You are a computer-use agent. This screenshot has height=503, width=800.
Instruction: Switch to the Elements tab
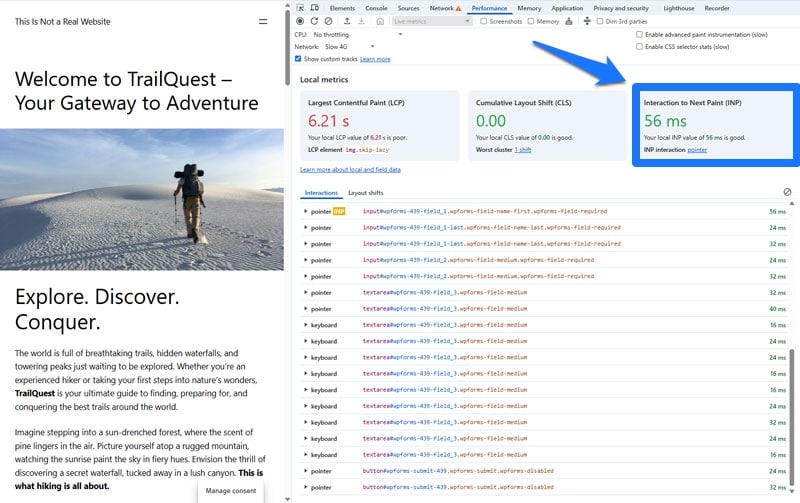pos(342,8)
